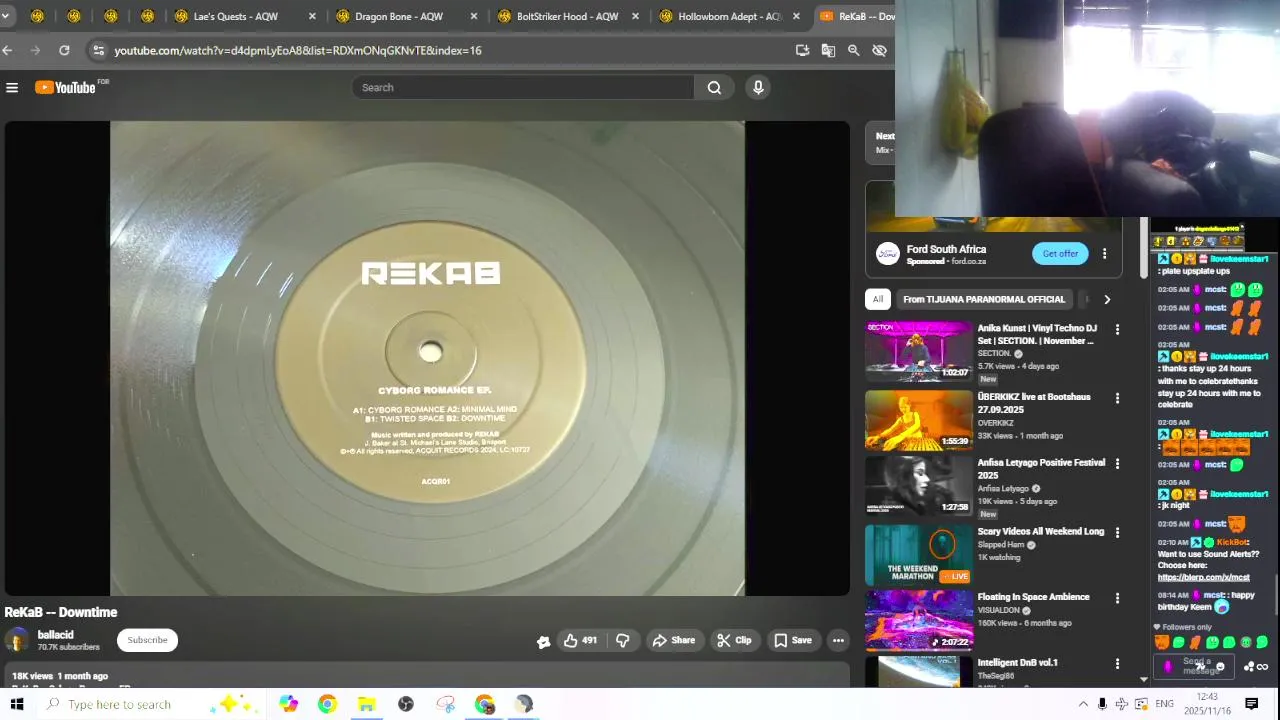Click the browser forward arrow

pos(36,50)
